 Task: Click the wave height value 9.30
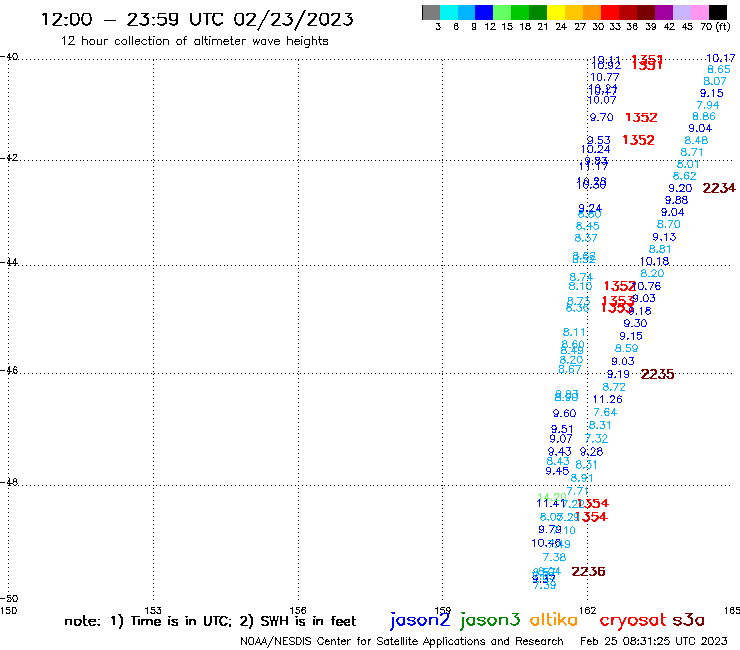(x=635, y=323)
